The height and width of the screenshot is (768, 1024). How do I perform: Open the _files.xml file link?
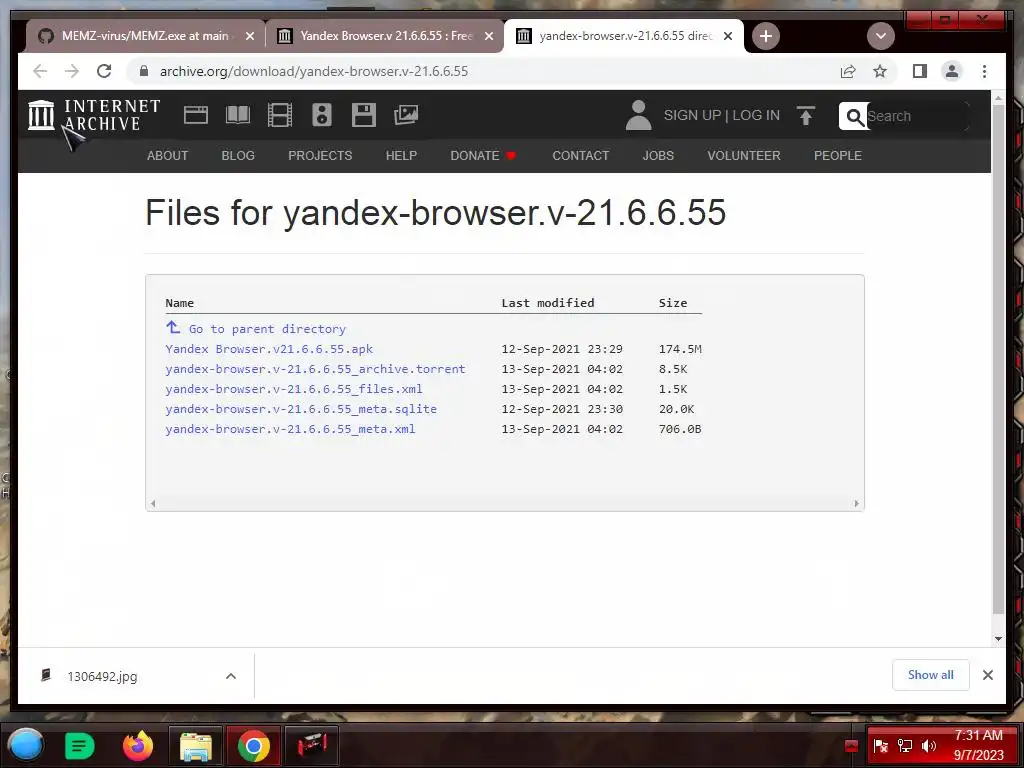pos(294,389)
